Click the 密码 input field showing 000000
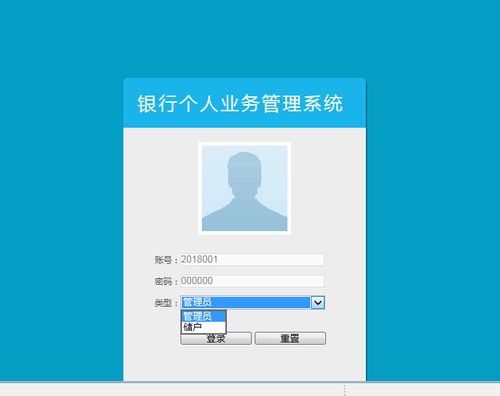Screen dimensions: 500x396 [x=252, y=281]
